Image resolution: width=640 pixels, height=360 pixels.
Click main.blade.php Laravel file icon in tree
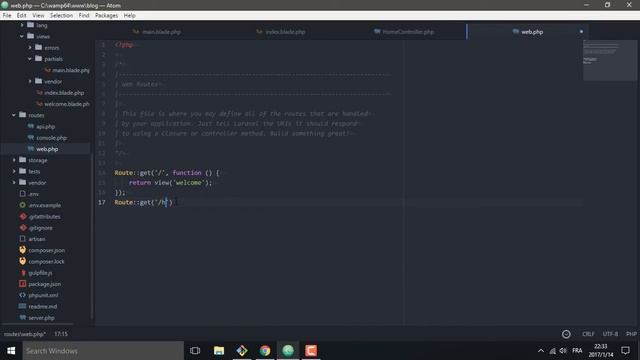pyautogui.click(x=47, y=70)
